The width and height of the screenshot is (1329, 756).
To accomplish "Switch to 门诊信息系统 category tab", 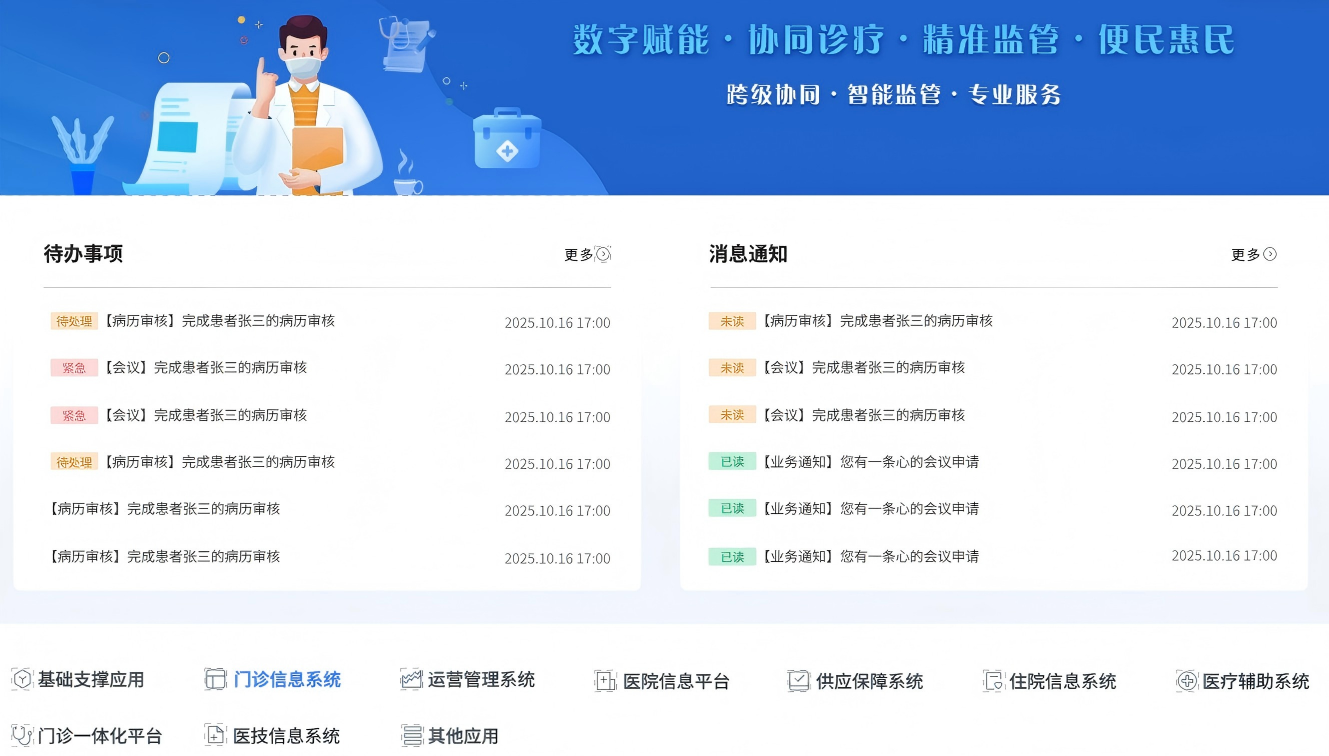I will click(x=287, y=680).
